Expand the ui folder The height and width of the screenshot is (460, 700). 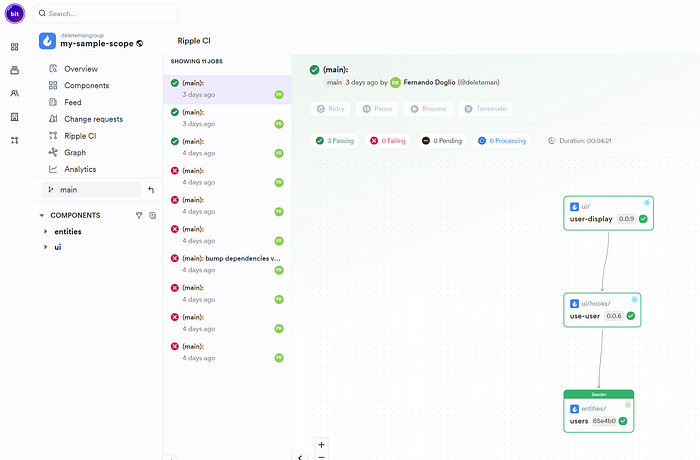(45, 247)
